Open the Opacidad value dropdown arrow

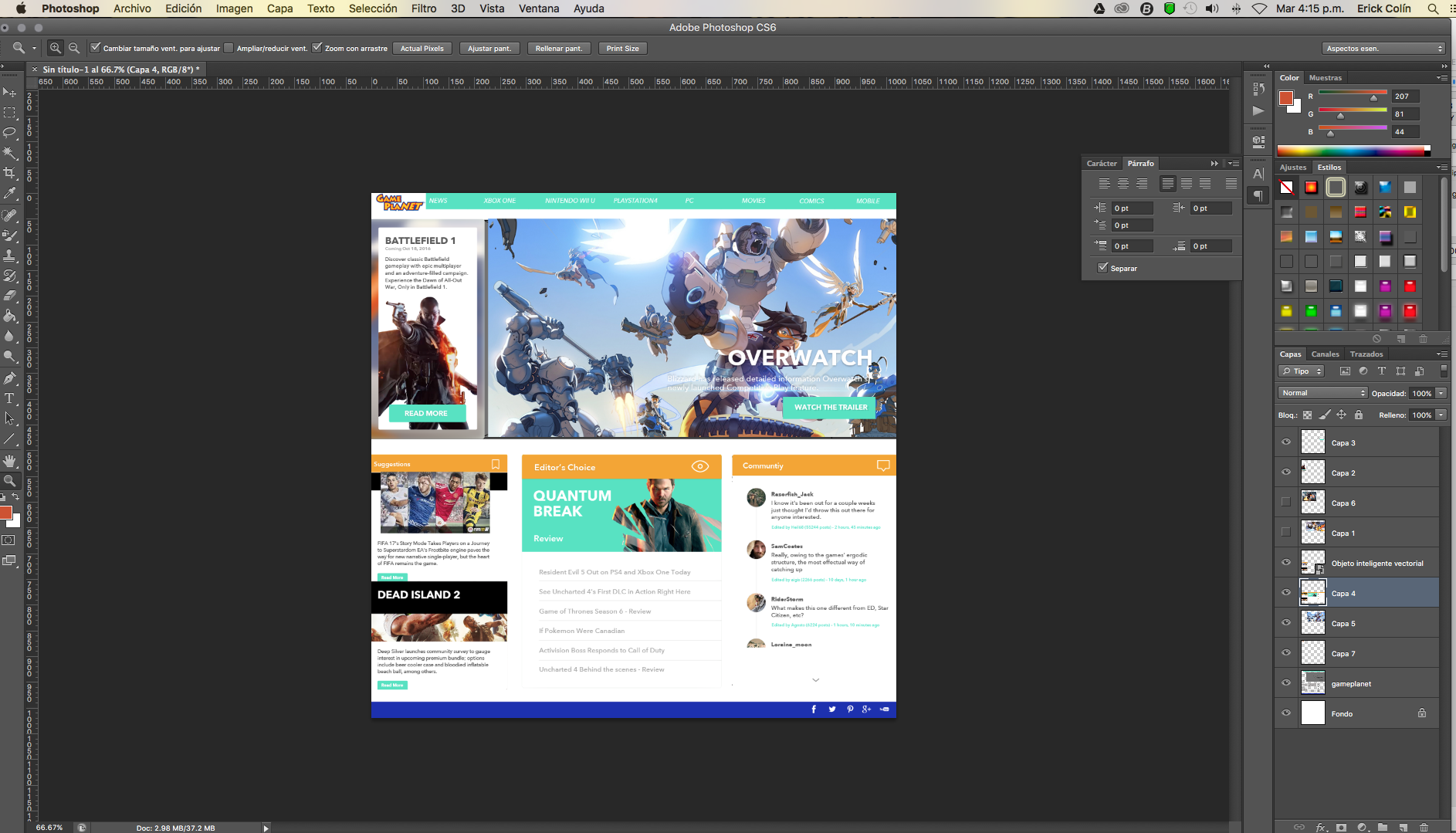[1441, 394]
